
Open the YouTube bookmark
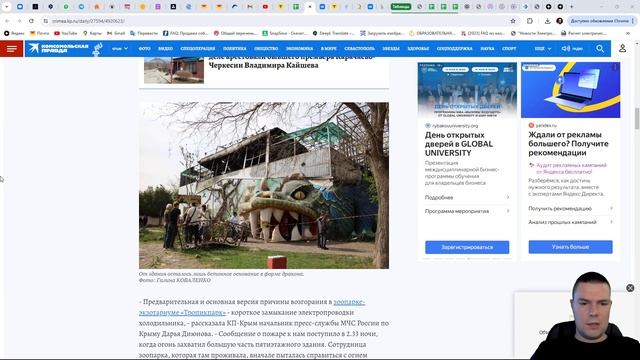point(66,33)
